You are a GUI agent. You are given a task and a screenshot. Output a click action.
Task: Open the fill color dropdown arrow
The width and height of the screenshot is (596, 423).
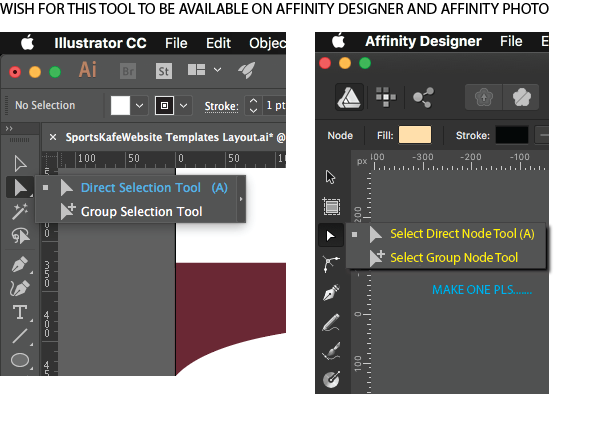click(x=139, y=106)
